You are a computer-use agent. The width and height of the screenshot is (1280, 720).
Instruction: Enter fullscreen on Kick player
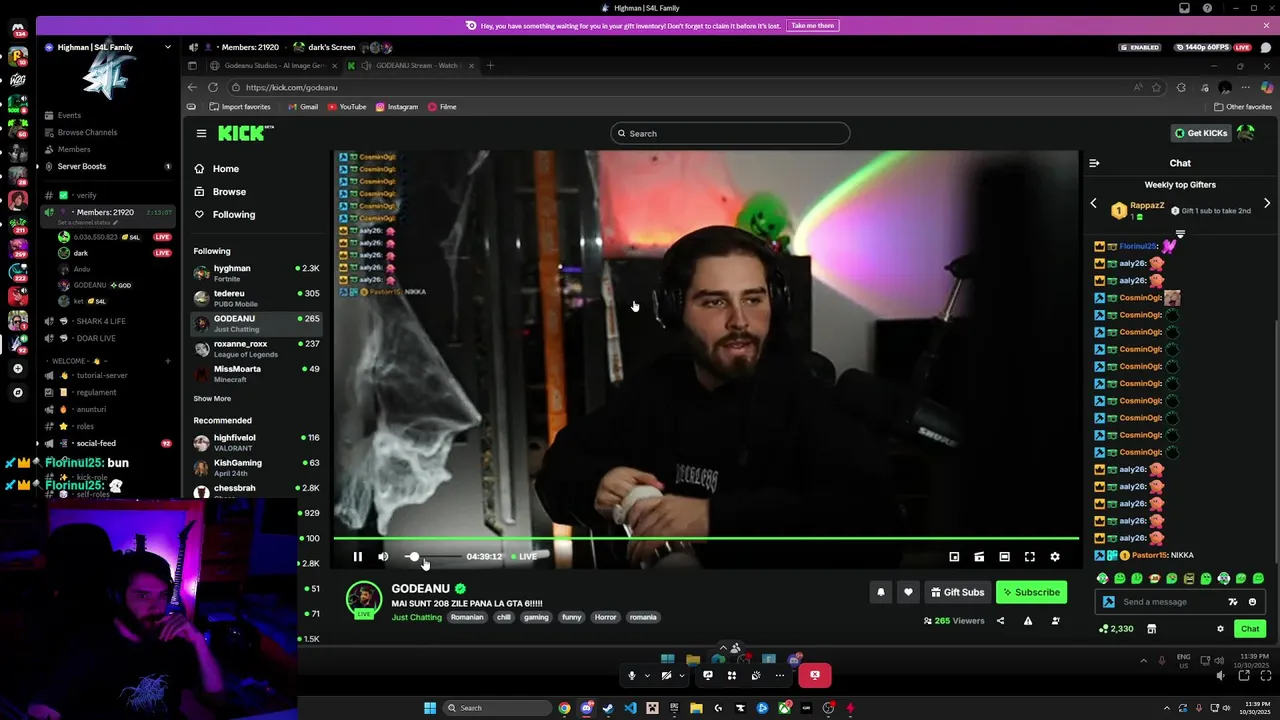click(x=1030, y=557)
